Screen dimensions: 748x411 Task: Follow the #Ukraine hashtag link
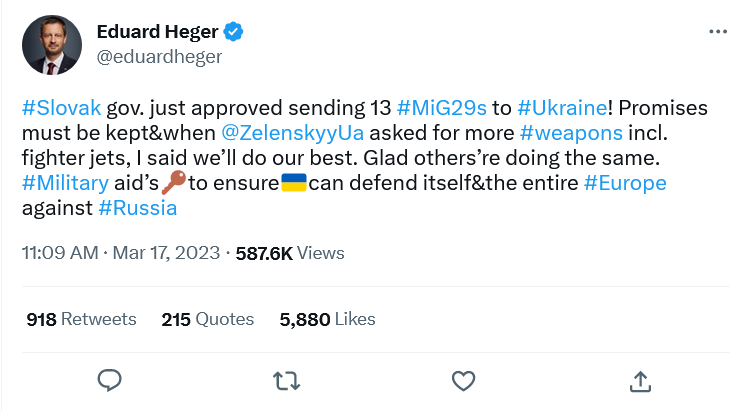[x=562, y=106]
